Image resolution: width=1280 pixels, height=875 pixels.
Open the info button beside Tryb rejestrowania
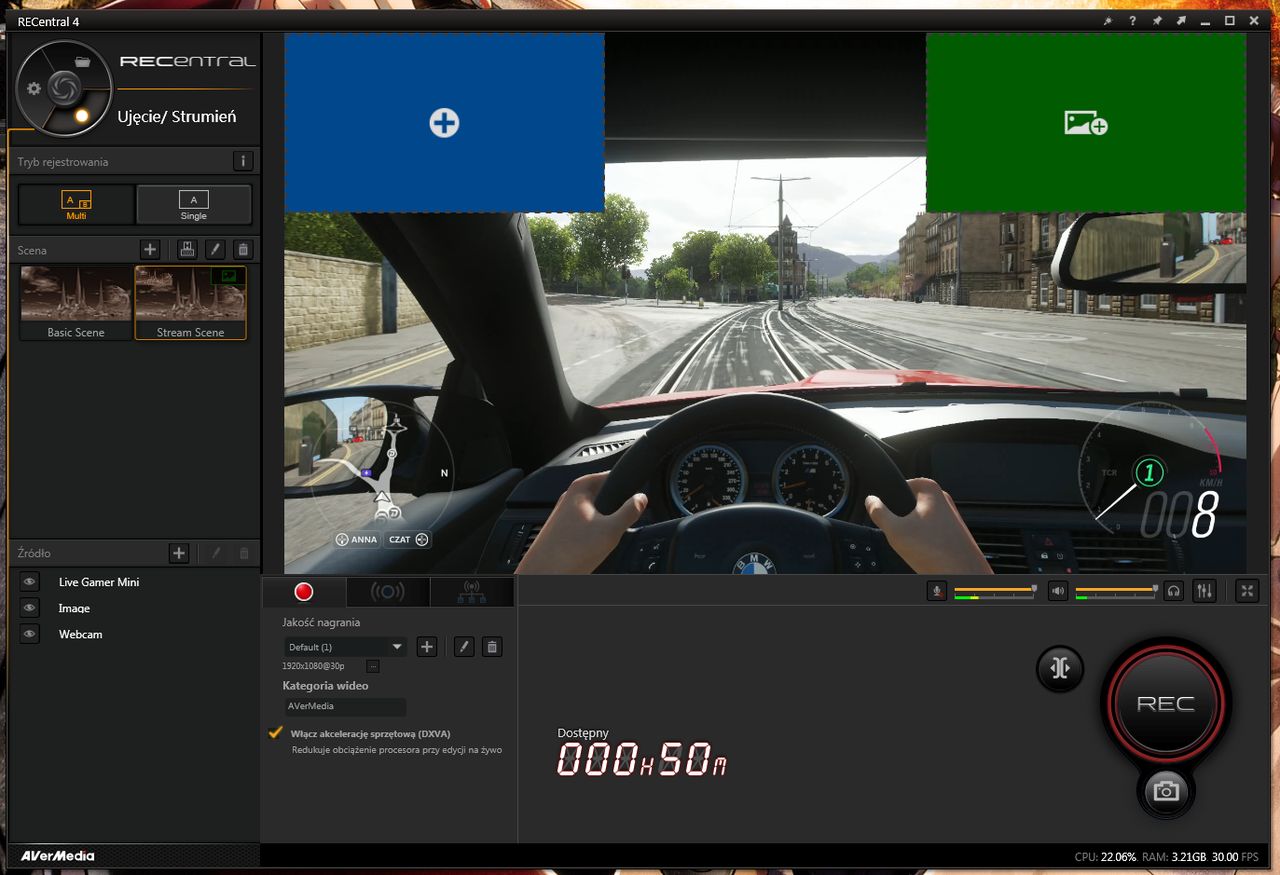(x=242, y=161)
